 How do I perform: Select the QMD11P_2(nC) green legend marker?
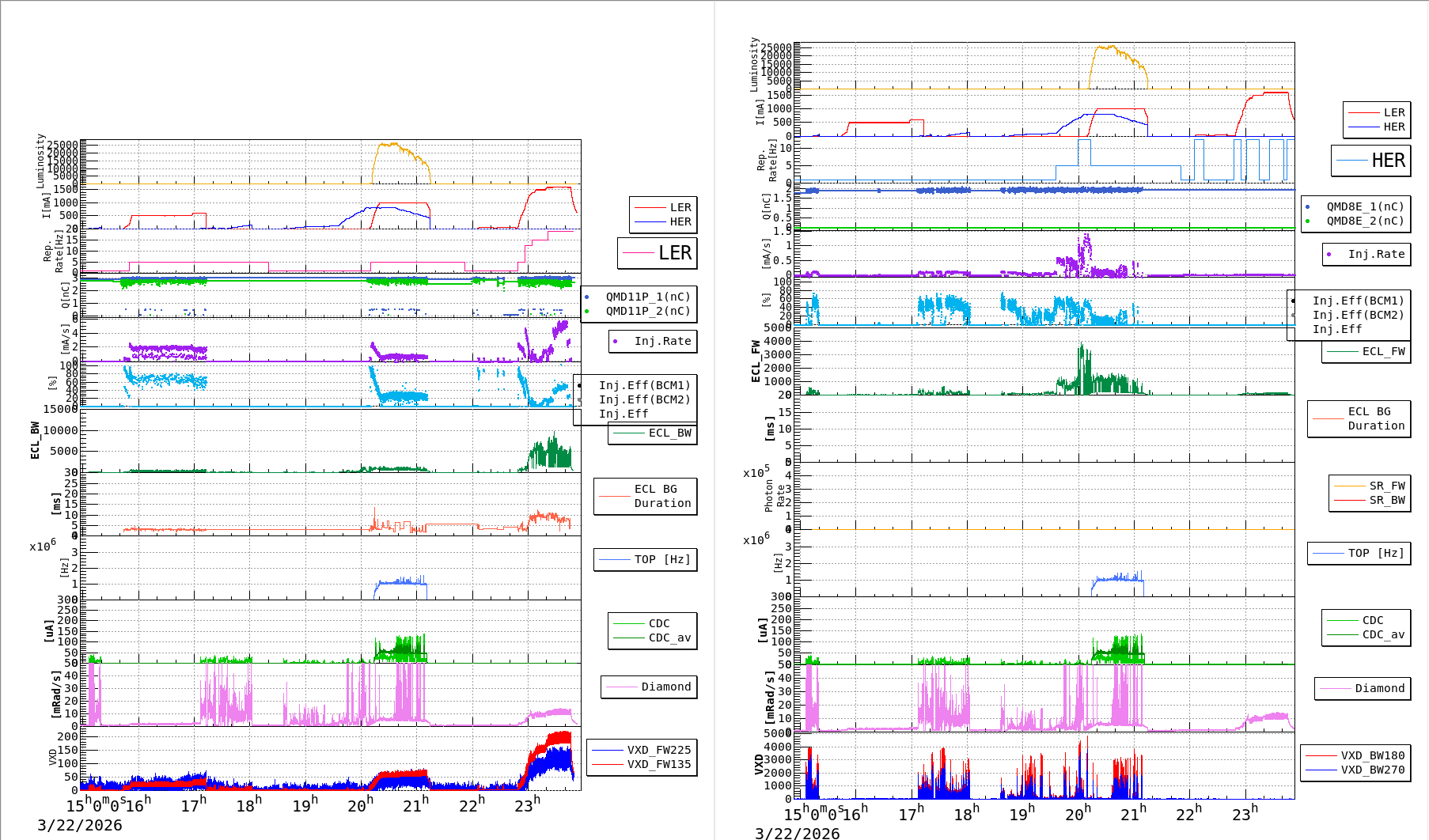(x=586, y=312)
